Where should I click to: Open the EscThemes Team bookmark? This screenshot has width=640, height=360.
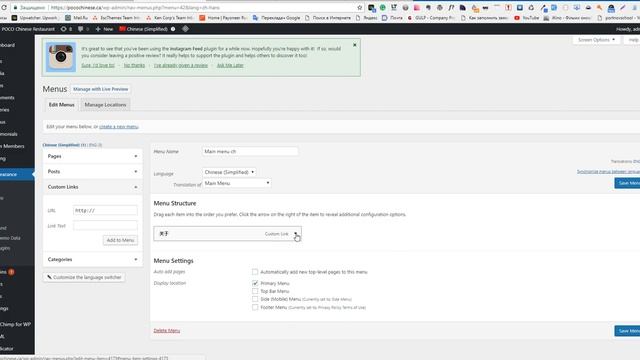(116, 18)
